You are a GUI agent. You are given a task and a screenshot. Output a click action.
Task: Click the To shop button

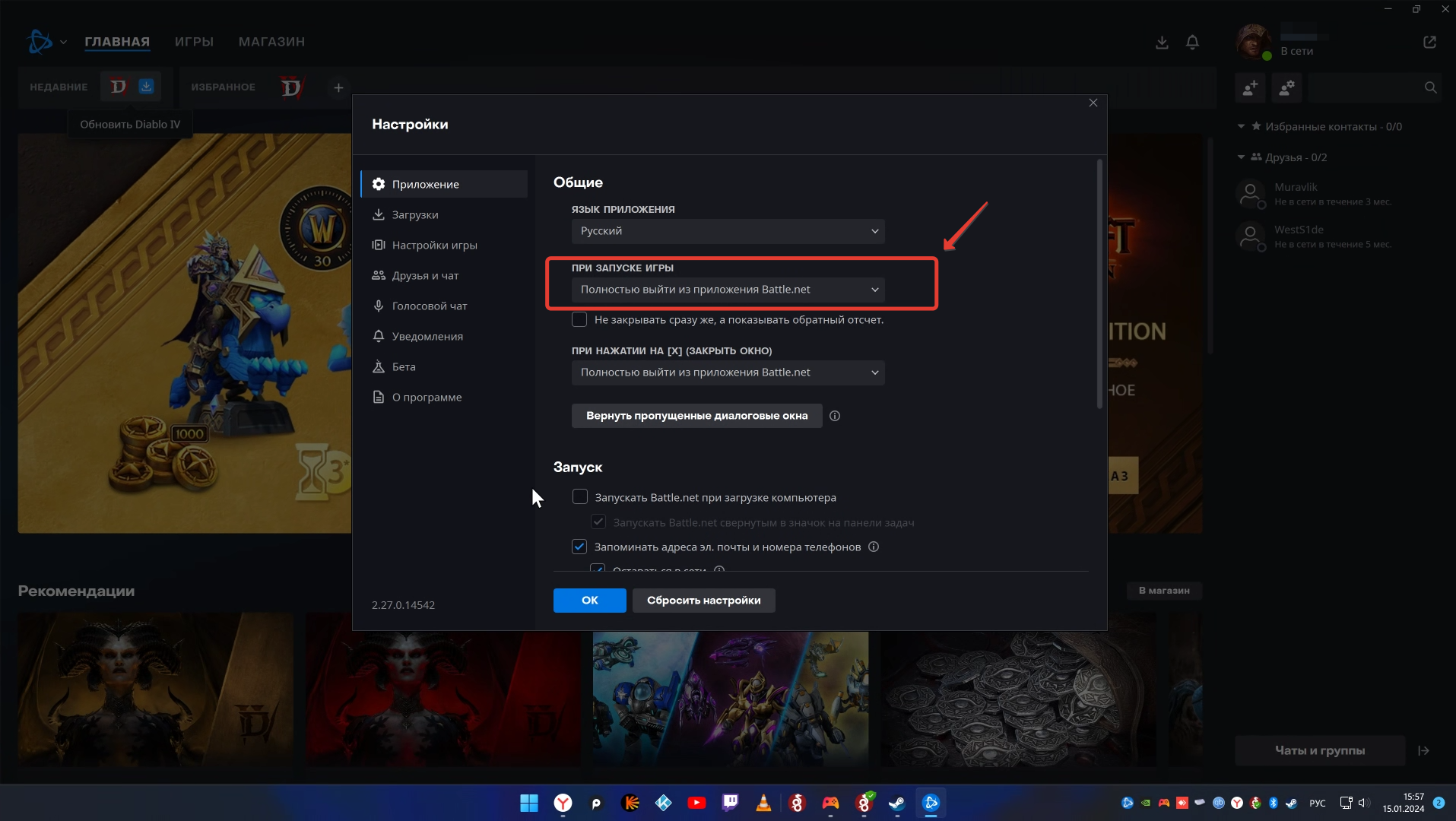coord(1164,591)
